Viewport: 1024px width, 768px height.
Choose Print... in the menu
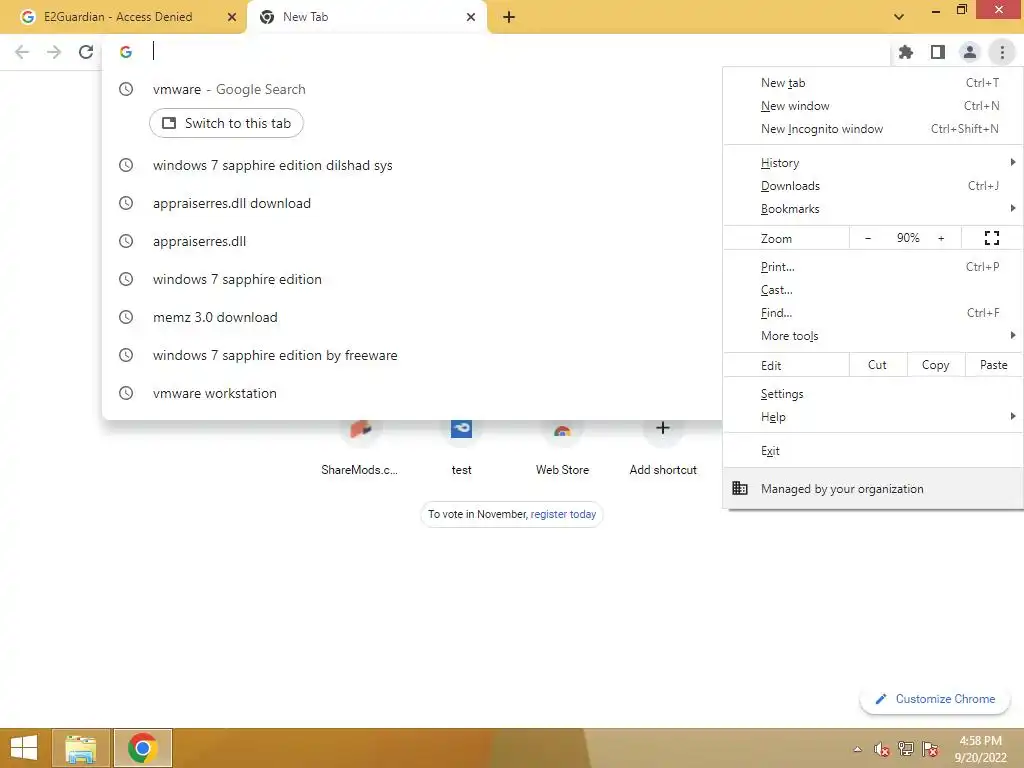(x=873, y=266)
